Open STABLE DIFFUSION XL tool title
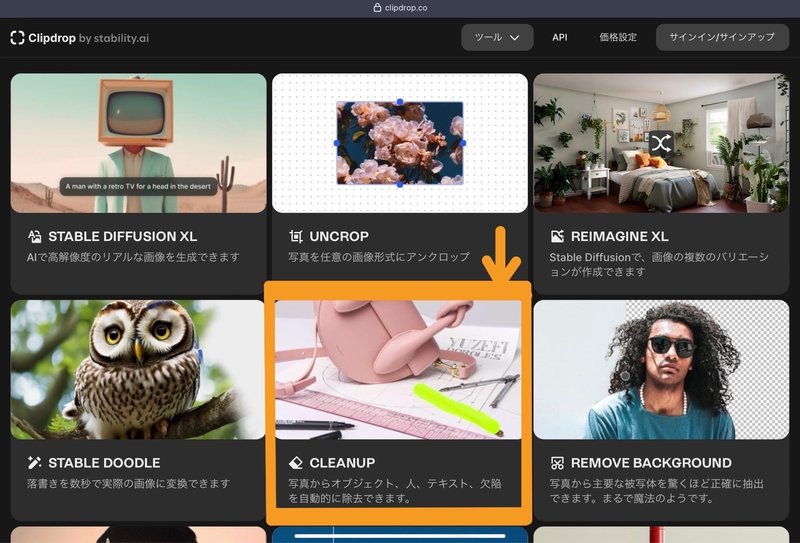This screenshot has width=800, height=543. point(122,236)
